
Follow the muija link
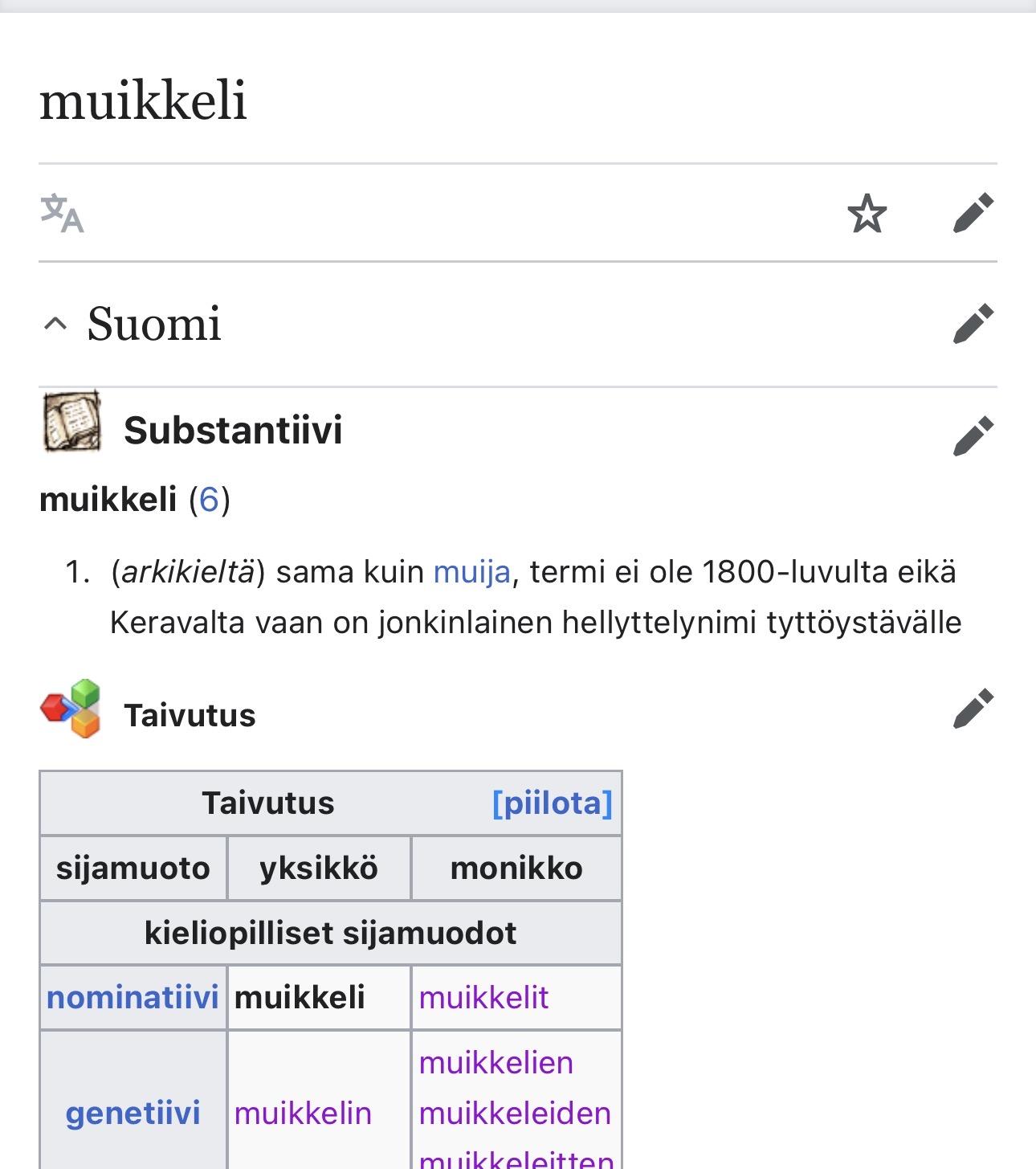tap(471, 572)
